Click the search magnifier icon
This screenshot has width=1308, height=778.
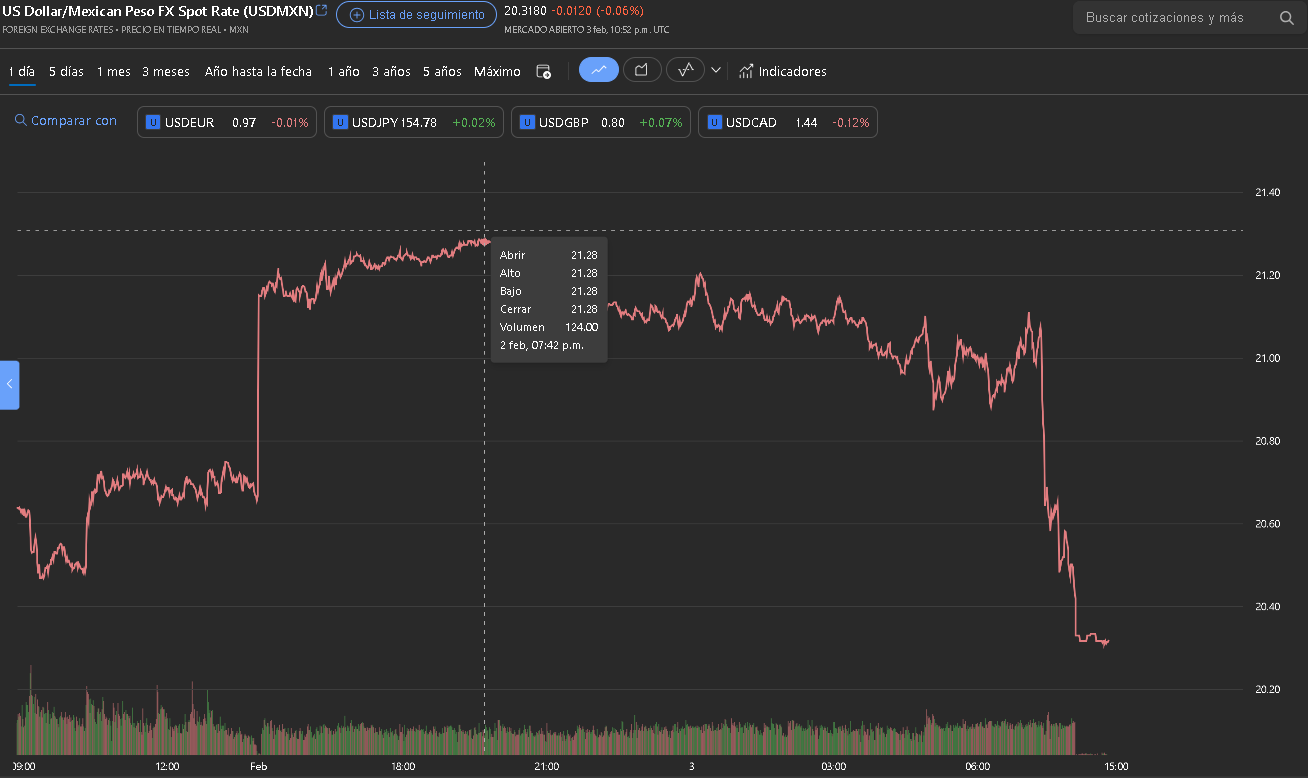click(x=1286, y=18)
